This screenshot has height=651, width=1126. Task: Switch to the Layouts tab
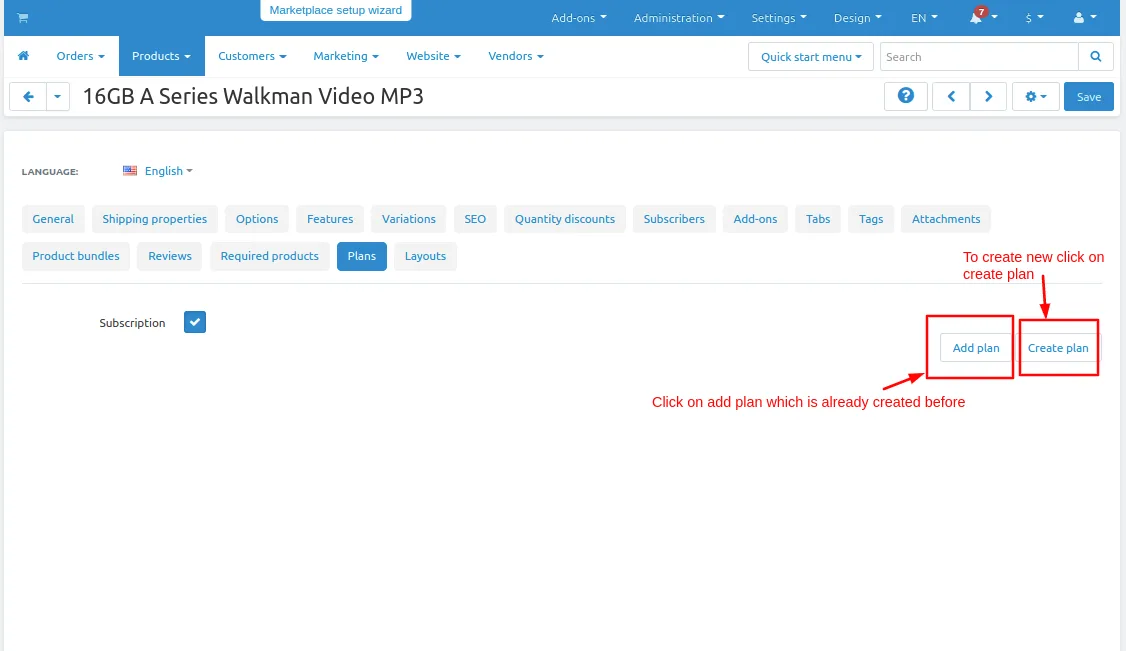pyautogui.click(x=425, y=256)
